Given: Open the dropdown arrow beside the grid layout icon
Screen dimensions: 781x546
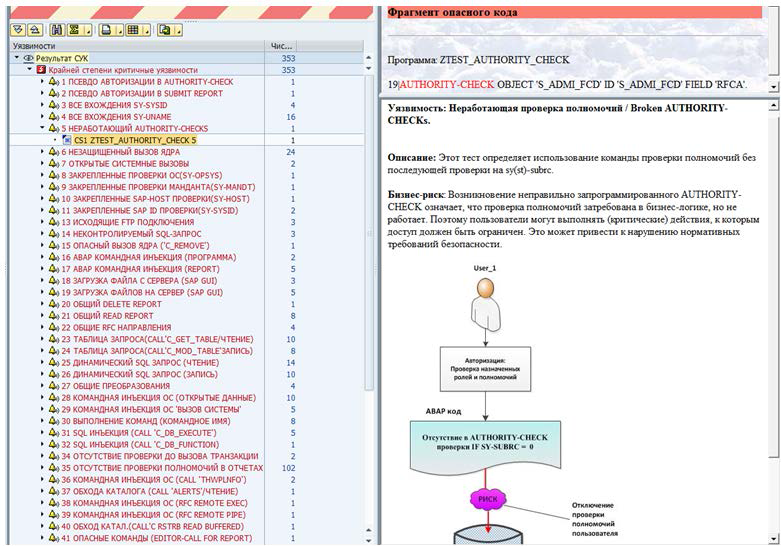Looking at the screenshot, I should (146, 31).
